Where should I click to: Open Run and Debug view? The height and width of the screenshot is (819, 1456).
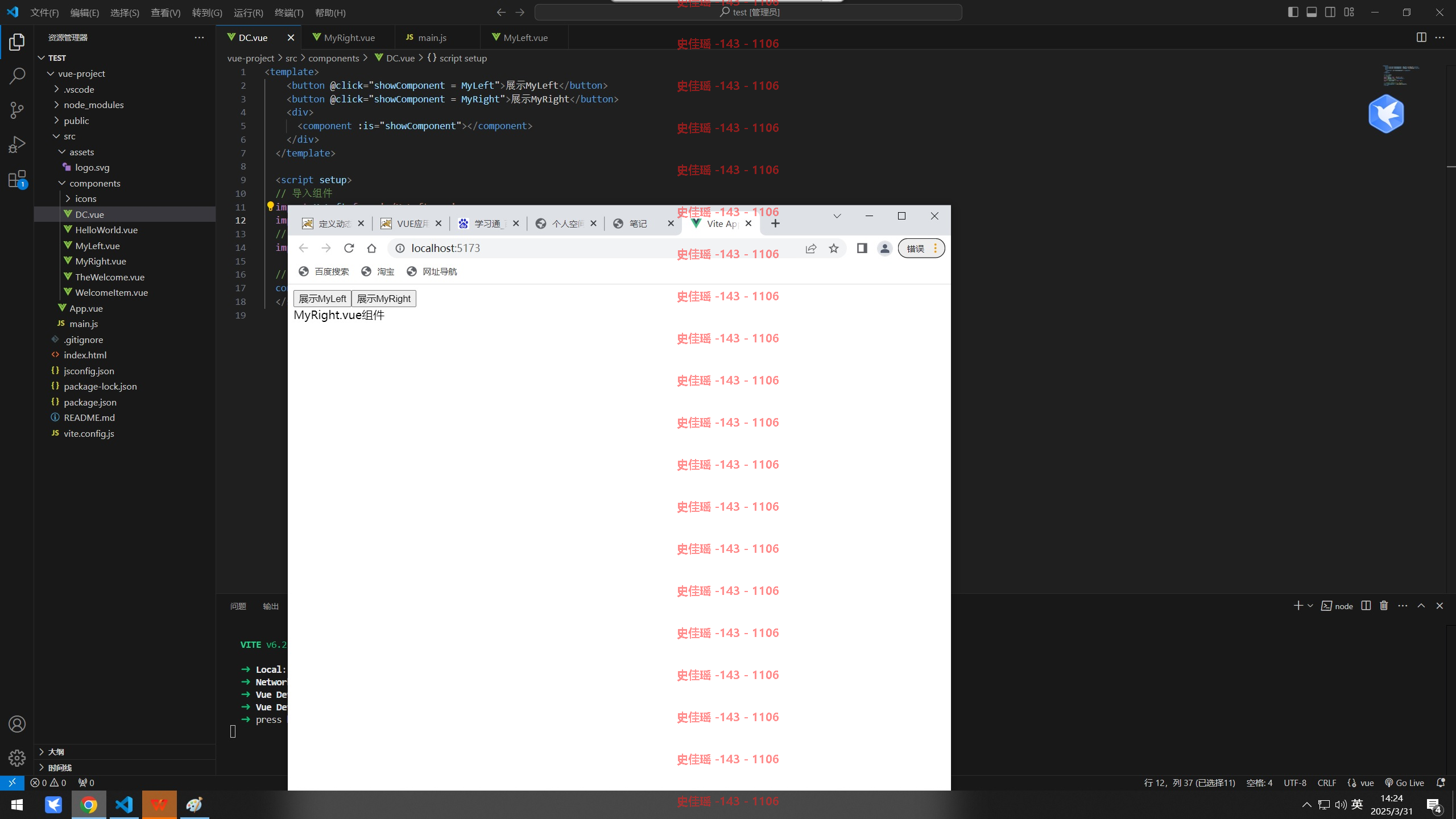pos(17,144)
